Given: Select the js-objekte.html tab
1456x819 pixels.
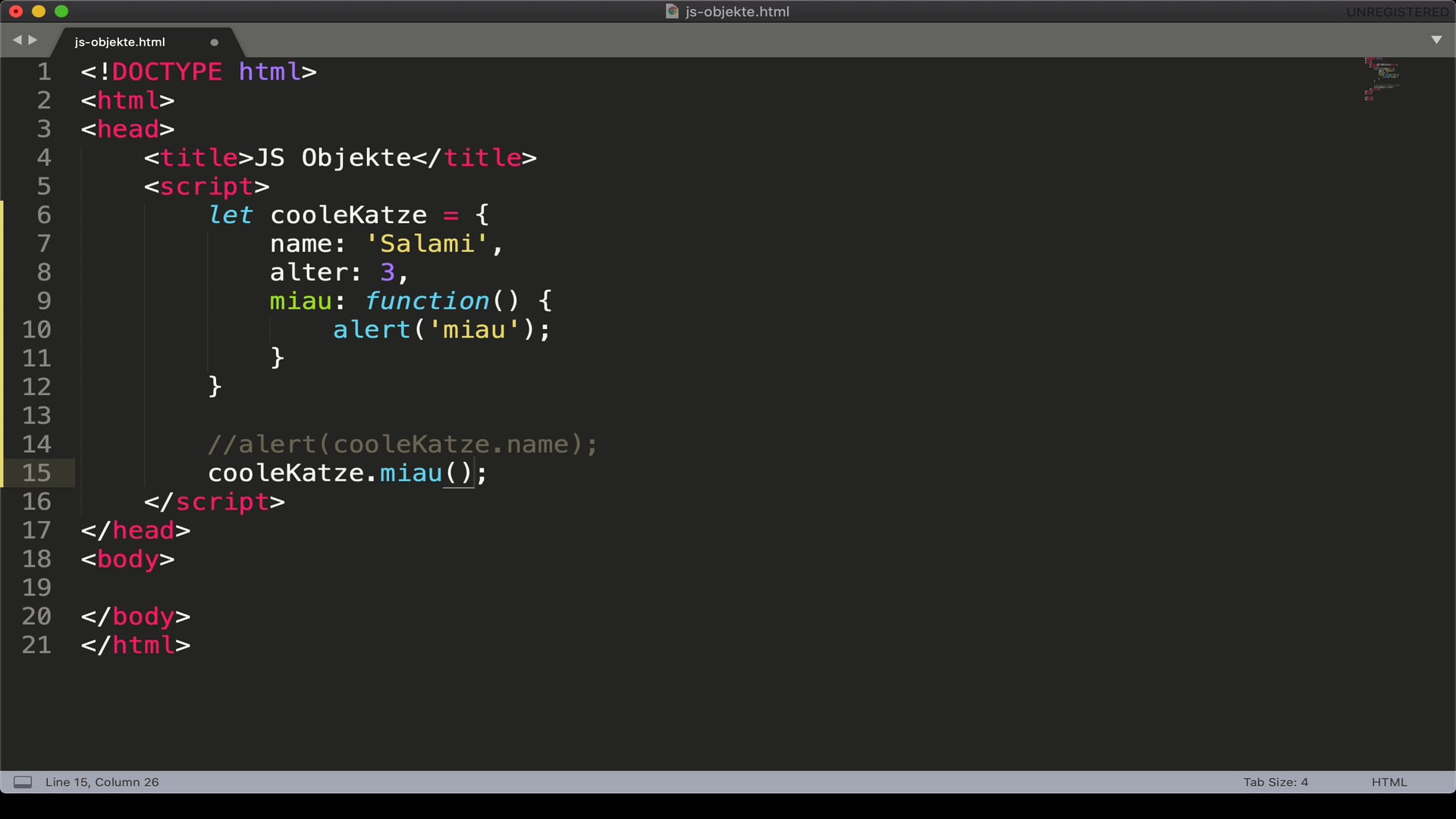Looking at the screenshot, I should pyautogui.click(x=119, y=42).
